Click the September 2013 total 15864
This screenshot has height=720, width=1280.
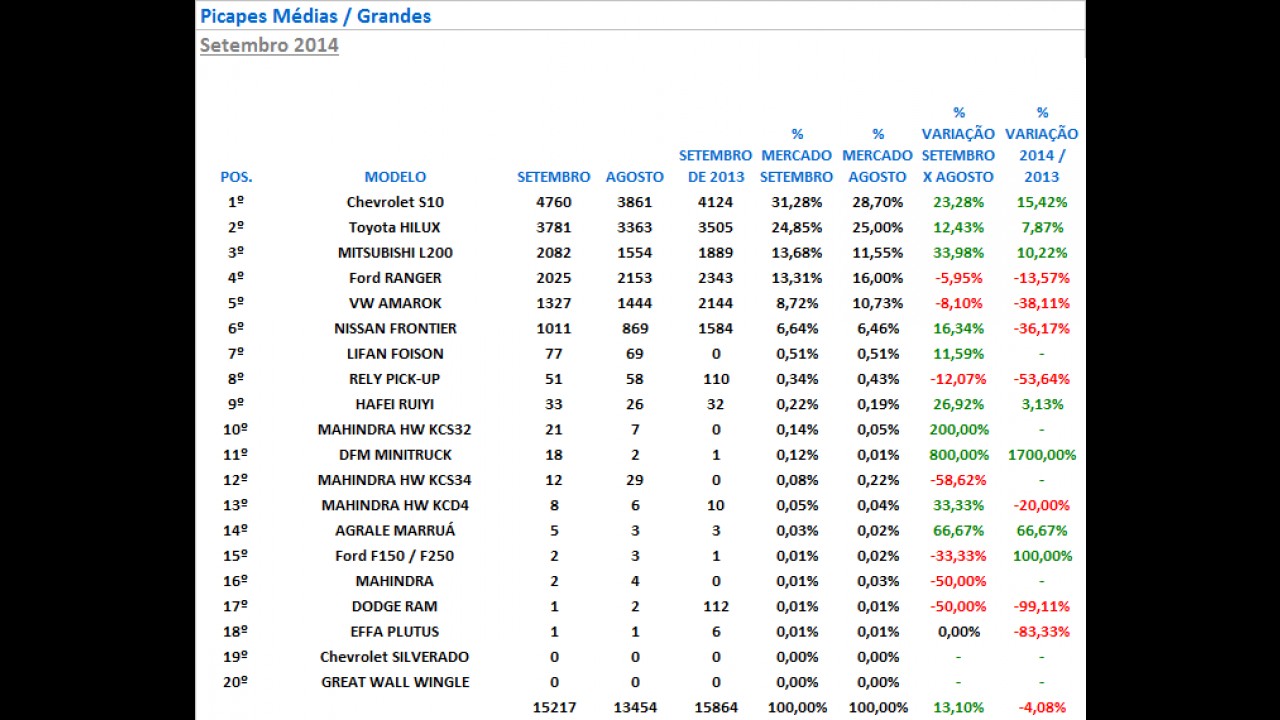pos(715,707)
